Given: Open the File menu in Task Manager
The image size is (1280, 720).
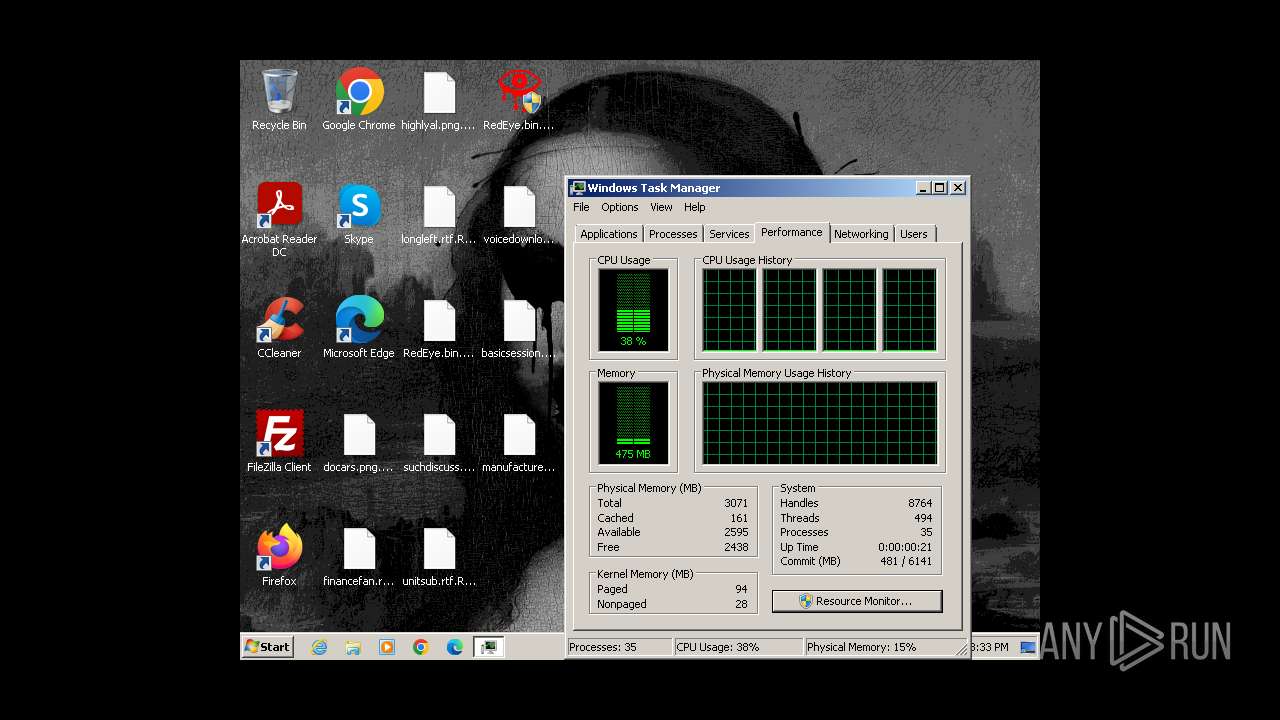Looking at the screenshot, I should (581, 207).
